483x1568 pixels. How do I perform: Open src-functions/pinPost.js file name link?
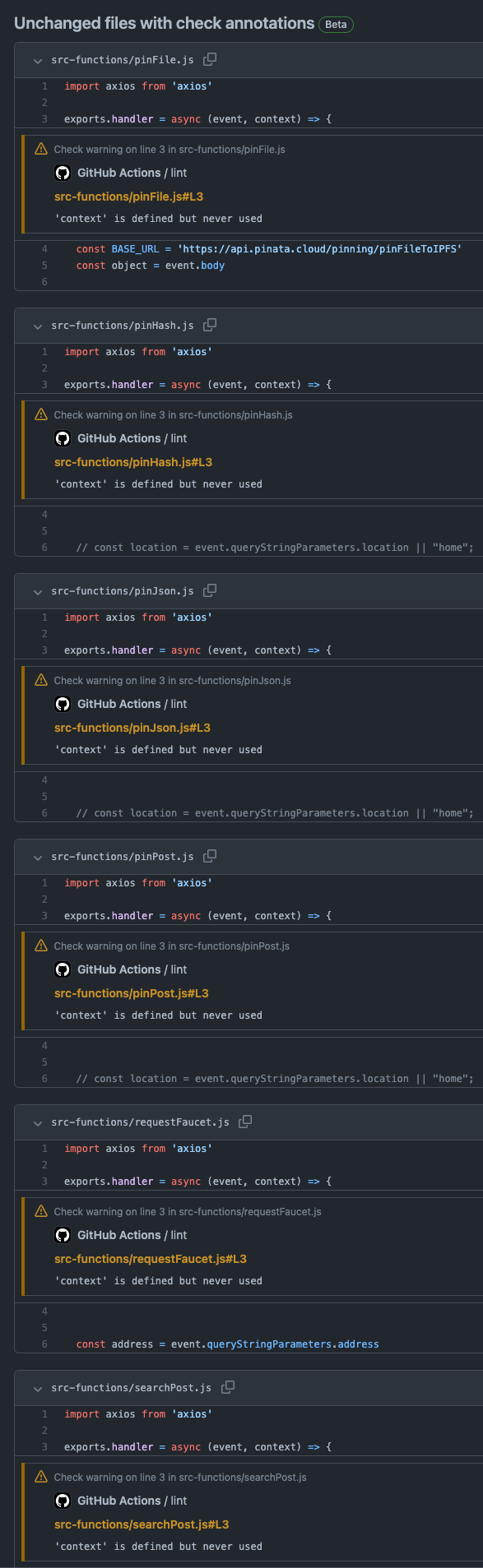(x=123, y=857)
